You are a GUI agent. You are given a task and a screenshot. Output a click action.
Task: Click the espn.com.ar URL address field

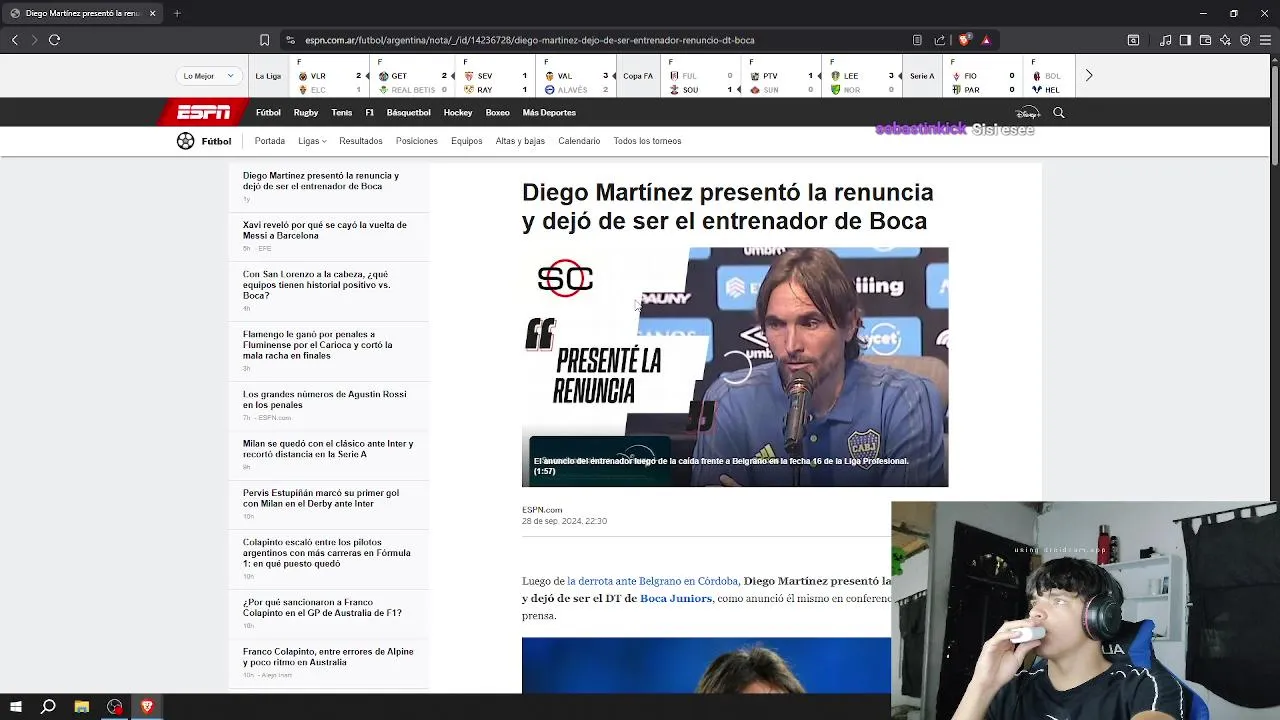click(x=530, y=40)
